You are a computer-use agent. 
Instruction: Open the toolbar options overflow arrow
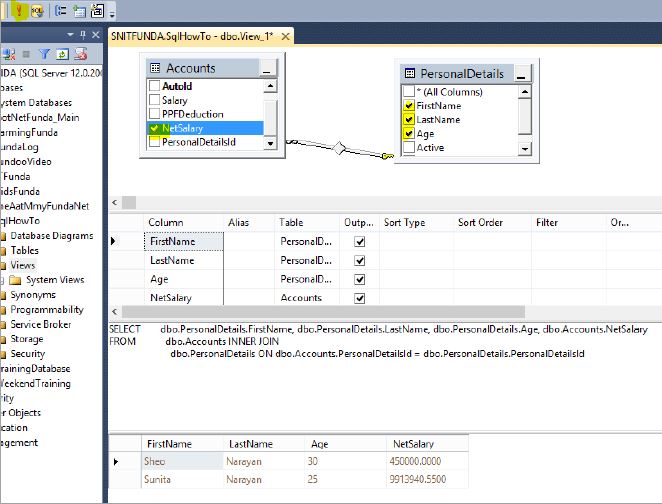112,15
